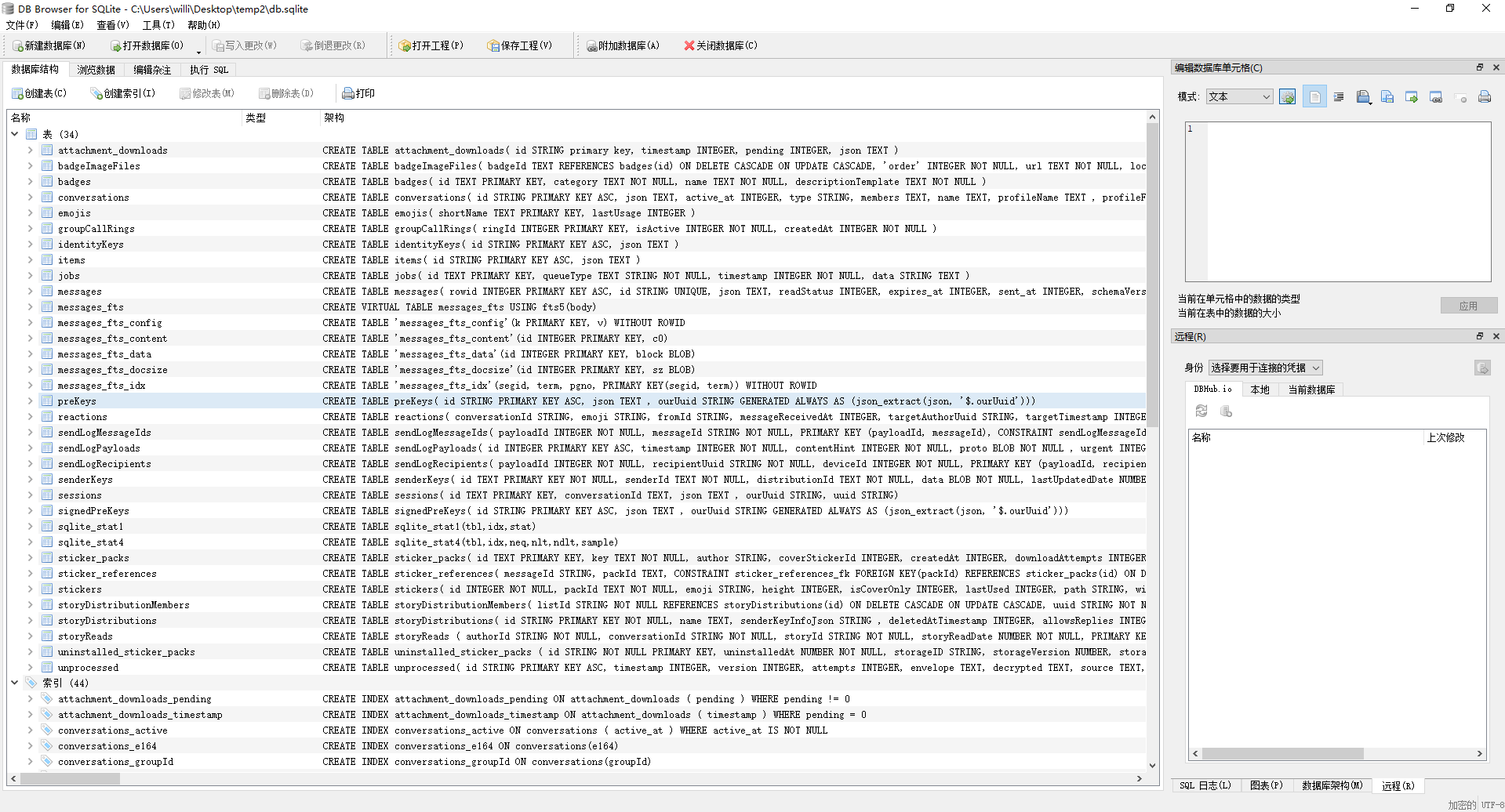This screenshot has width=1505, height=812.
Task: Switch to the 浏览数据 (Browse Data) tab
Action: 96,70
